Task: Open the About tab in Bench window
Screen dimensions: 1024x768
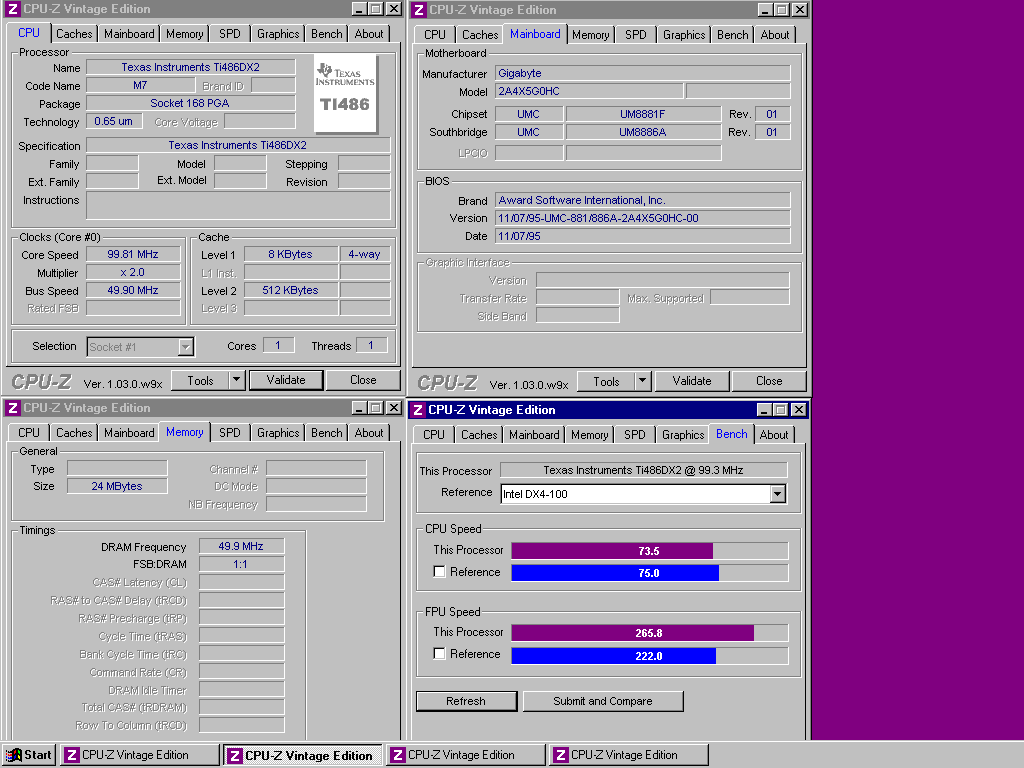Action: pos(773,435)
